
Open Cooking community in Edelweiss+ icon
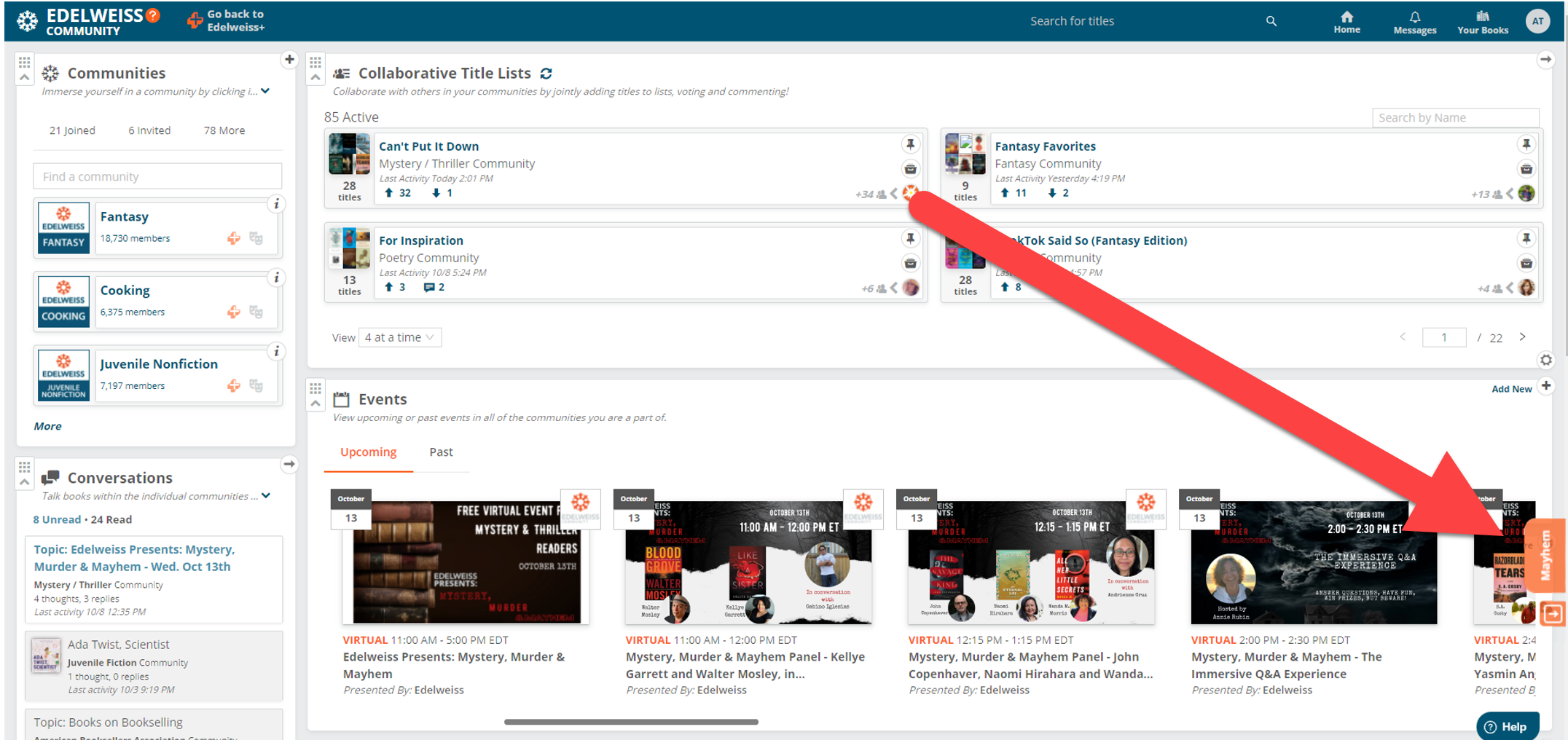click(233, 312)
